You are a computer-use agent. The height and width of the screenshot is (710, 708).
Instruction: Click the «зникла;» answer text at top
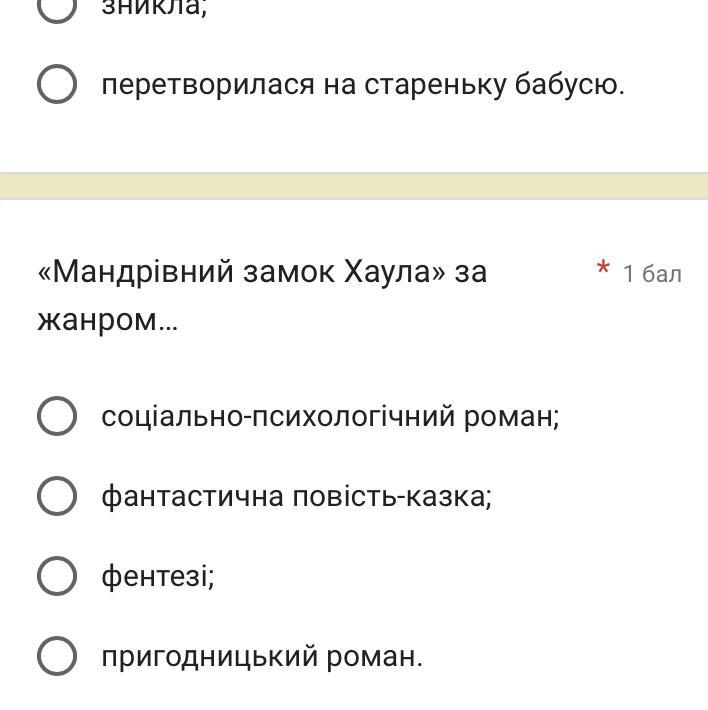click(x=153, y=9)
